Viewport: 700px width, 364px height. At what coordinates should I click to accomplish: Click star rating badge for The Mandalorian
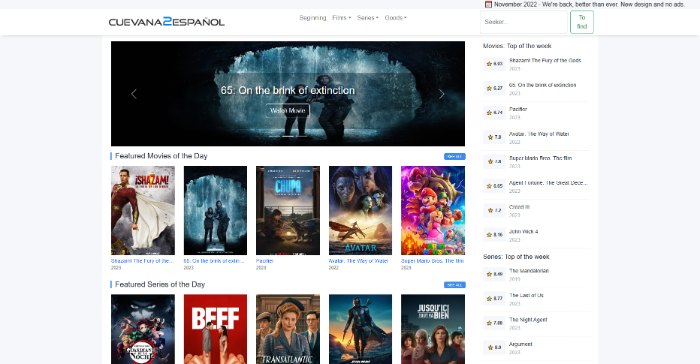(494, 274)
